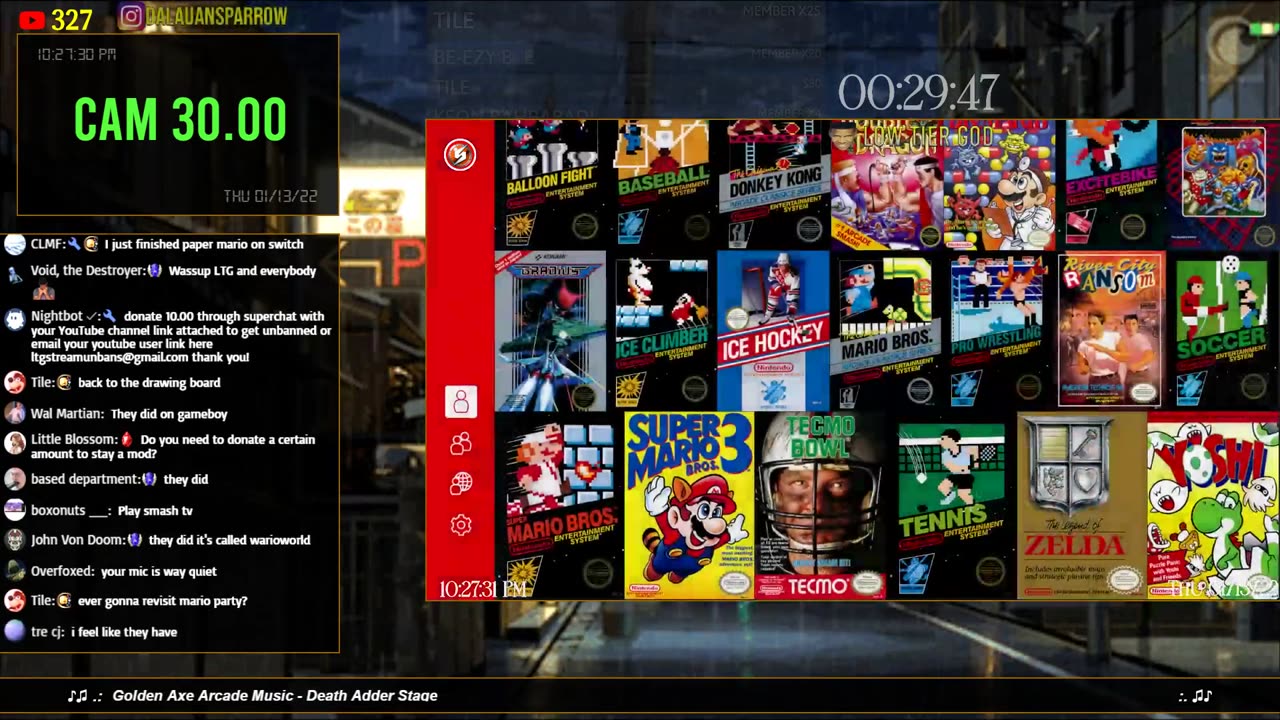The width and height of the screenshot is (1280, 720).
Task: Select the Baseball game cover
Action: pyautogui.click(x=662, y=184)
